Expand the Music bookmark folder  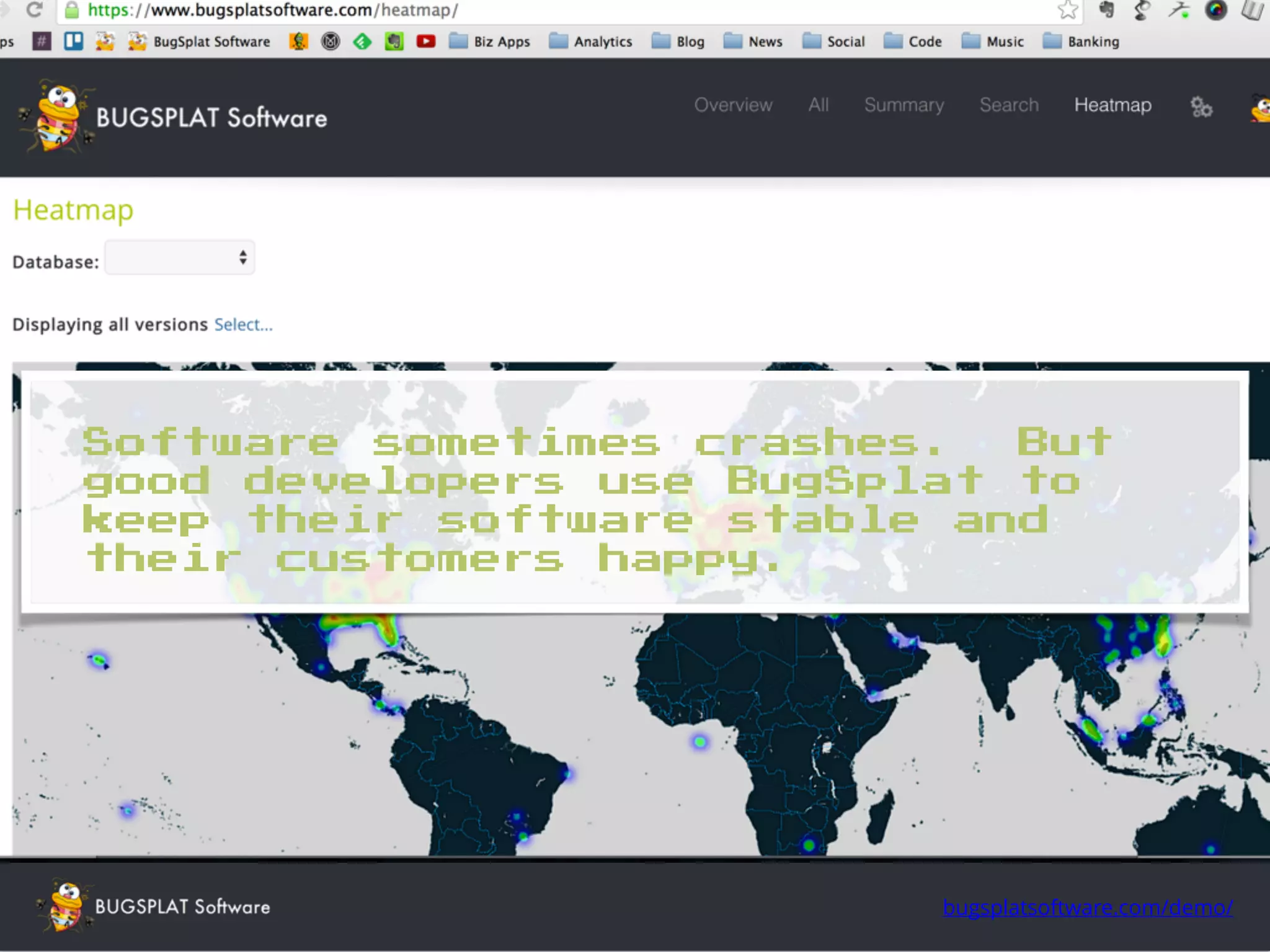click(992, 42)
